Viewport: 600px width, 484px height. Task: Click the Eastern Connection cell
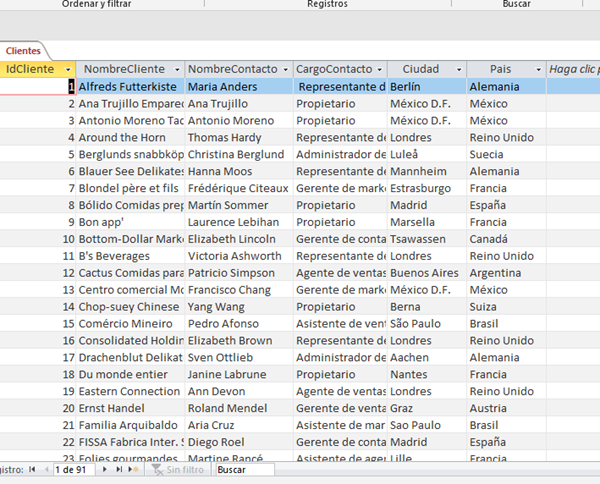pos(130,391)
